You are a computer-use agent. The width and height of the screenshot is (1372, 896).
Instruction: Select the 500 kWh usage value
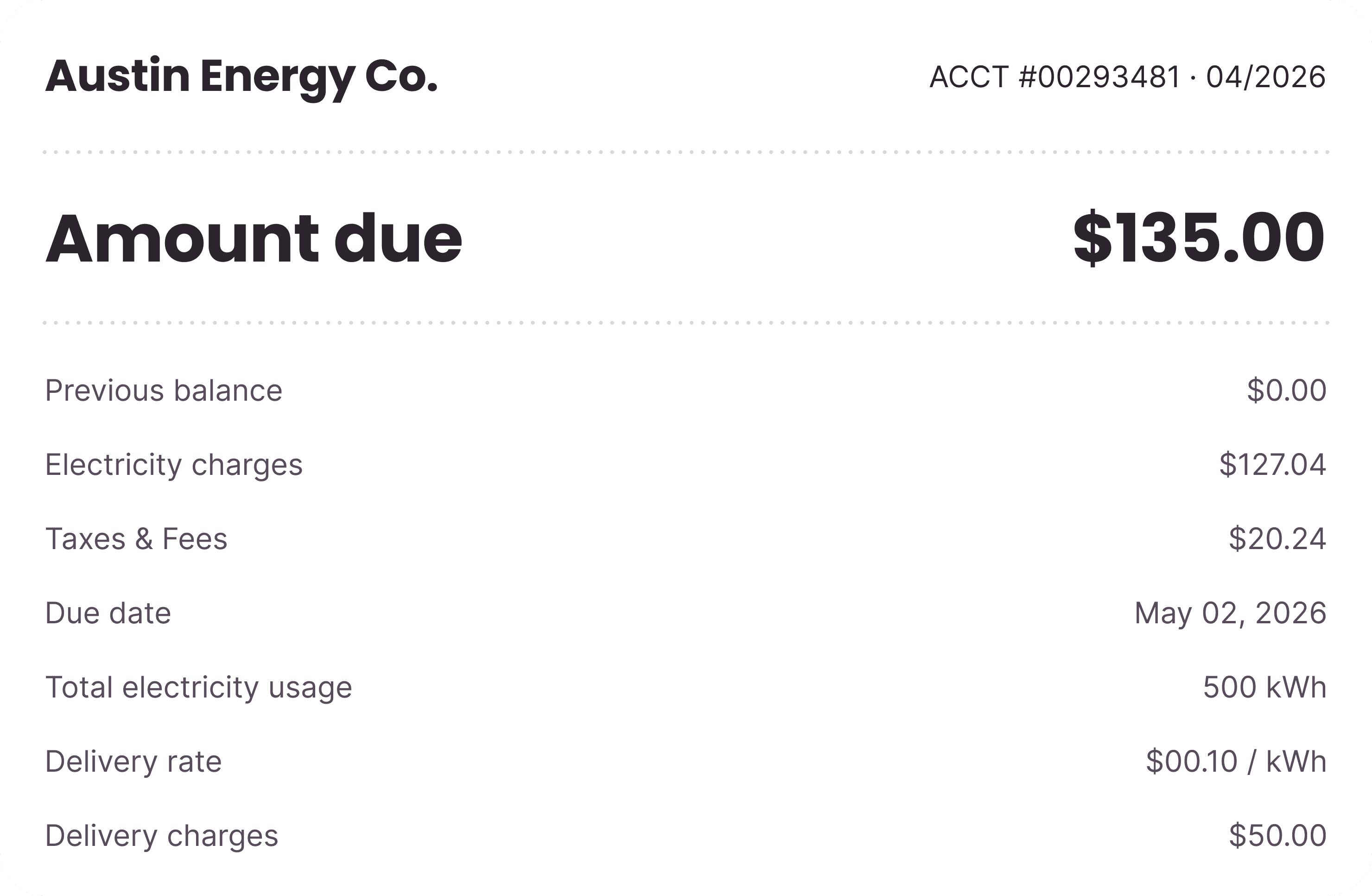tap(1265, 688)
